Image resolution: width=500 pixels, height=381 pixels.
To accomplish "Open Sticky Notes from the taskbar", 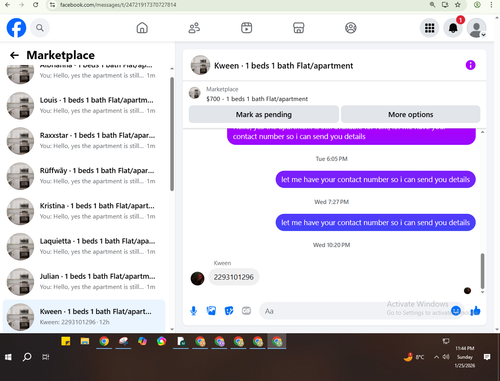I will point(66,341).
